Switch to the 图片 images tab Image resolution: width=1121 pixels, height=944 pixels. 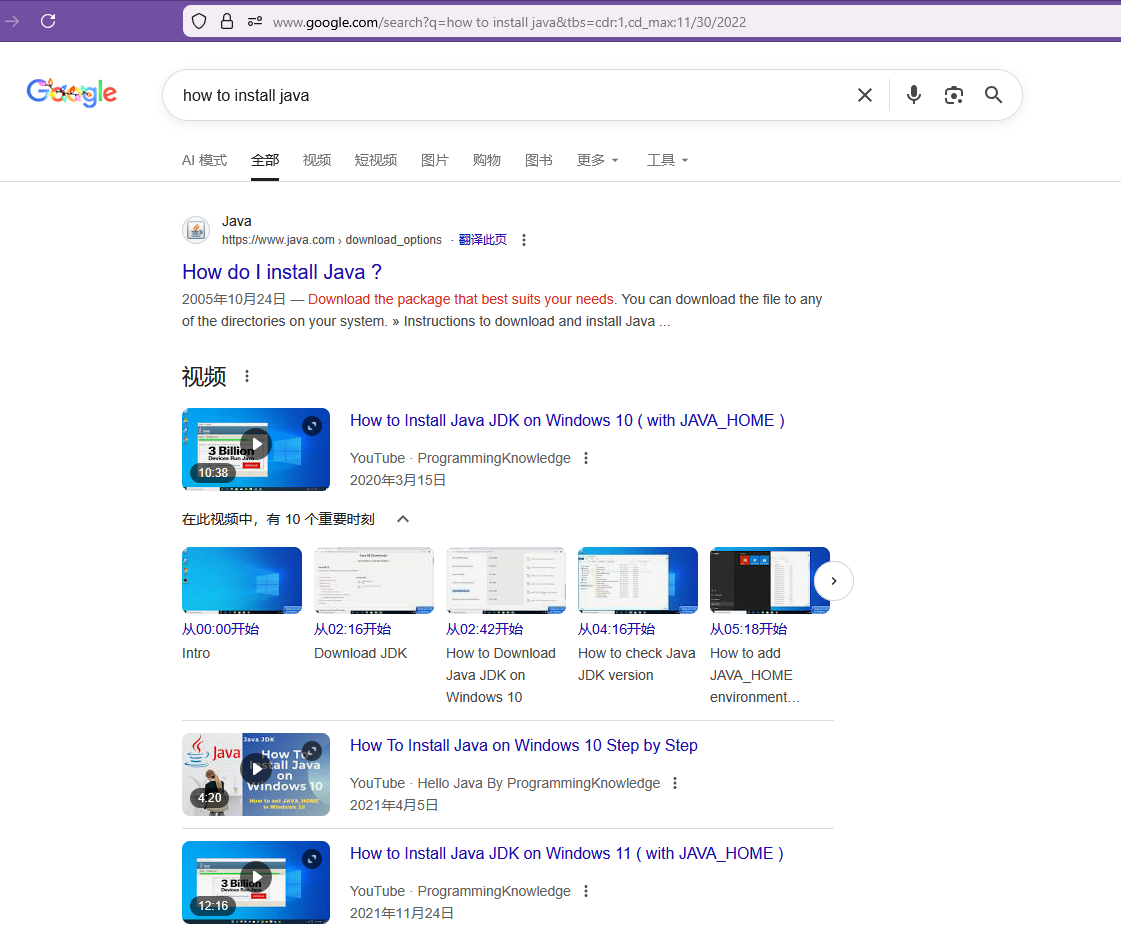click(435, 160)
